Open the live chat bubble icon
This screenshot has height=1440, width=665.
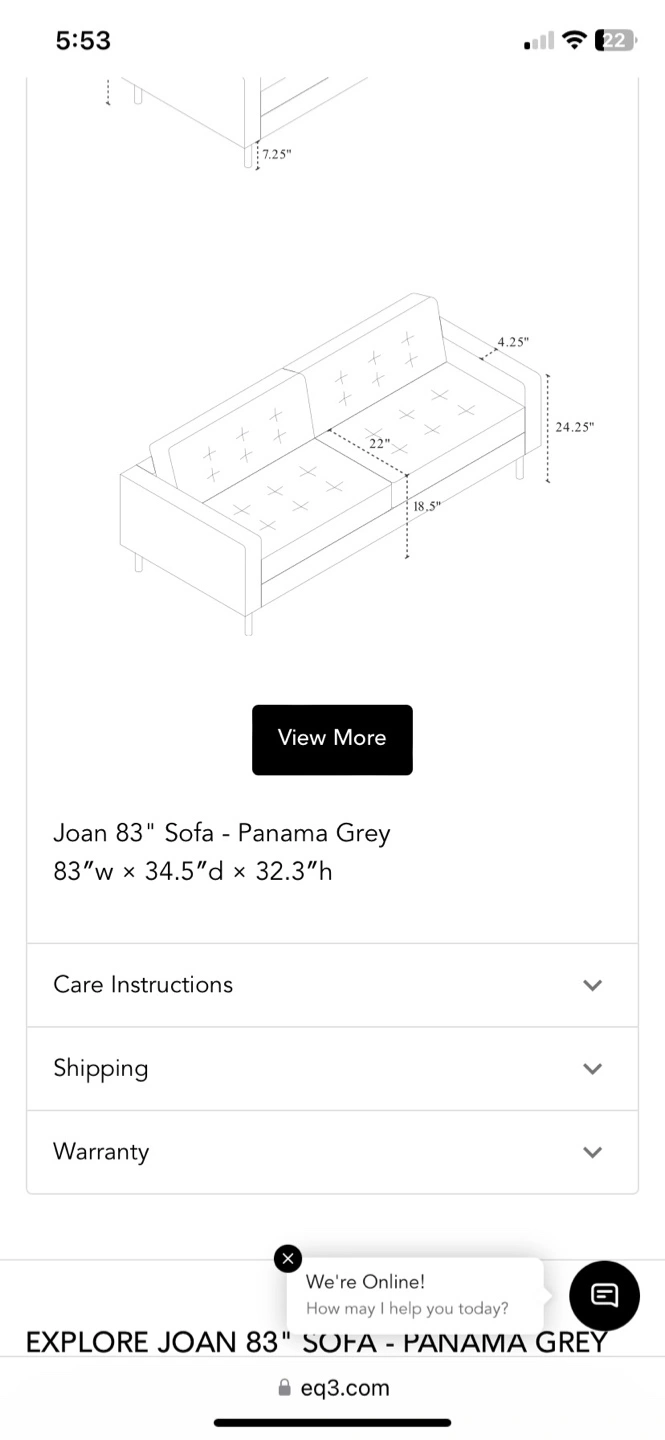pos(604,1295)
